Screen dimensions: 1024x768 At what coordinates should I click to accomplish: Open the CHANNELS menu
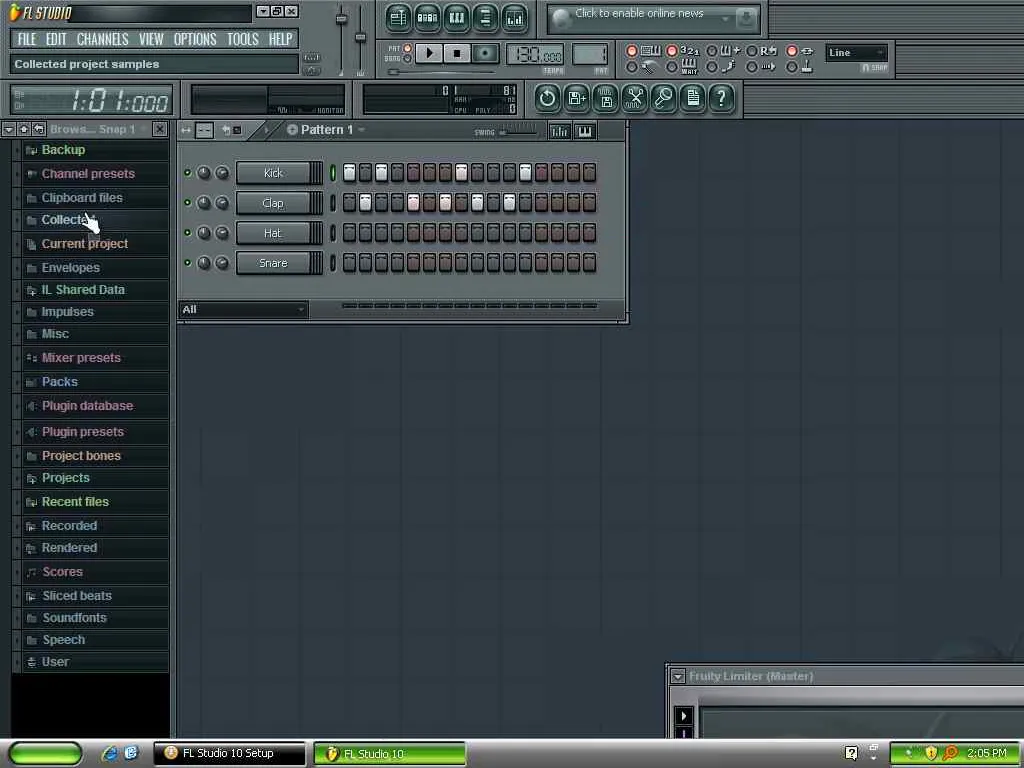tap(103, 39)
